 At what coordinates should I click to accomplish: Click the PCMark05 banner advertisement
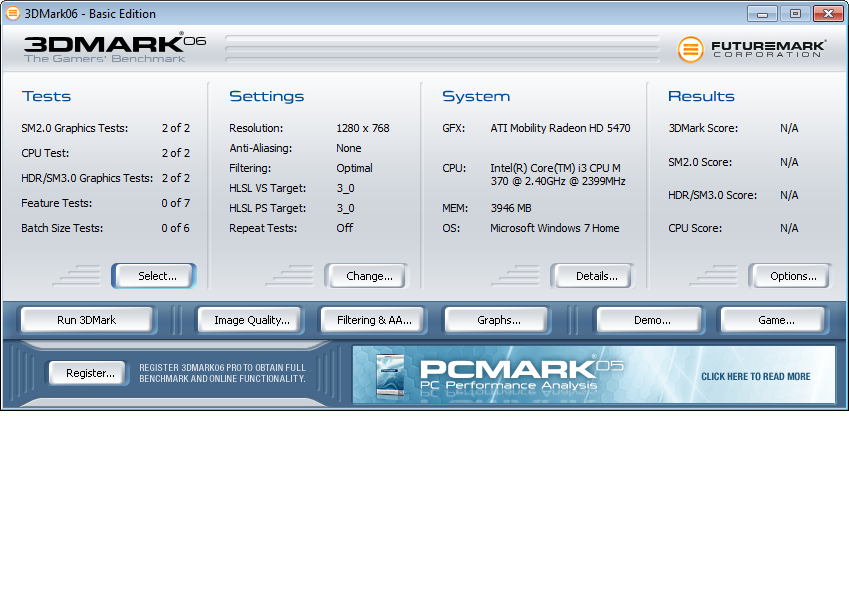594,375
